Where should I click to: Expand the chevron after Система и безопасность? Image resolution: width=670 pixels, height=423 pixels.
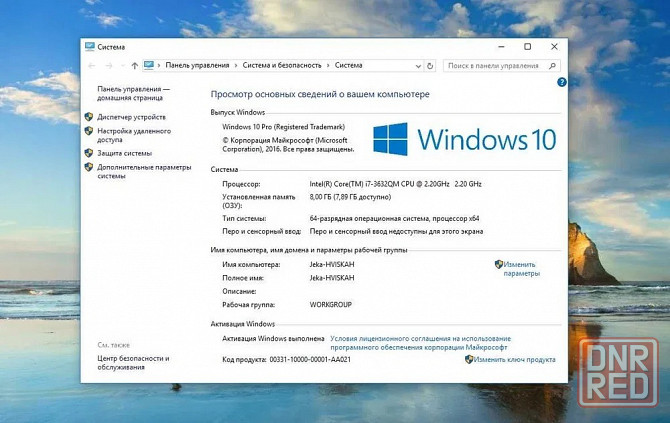coord(328,65)
